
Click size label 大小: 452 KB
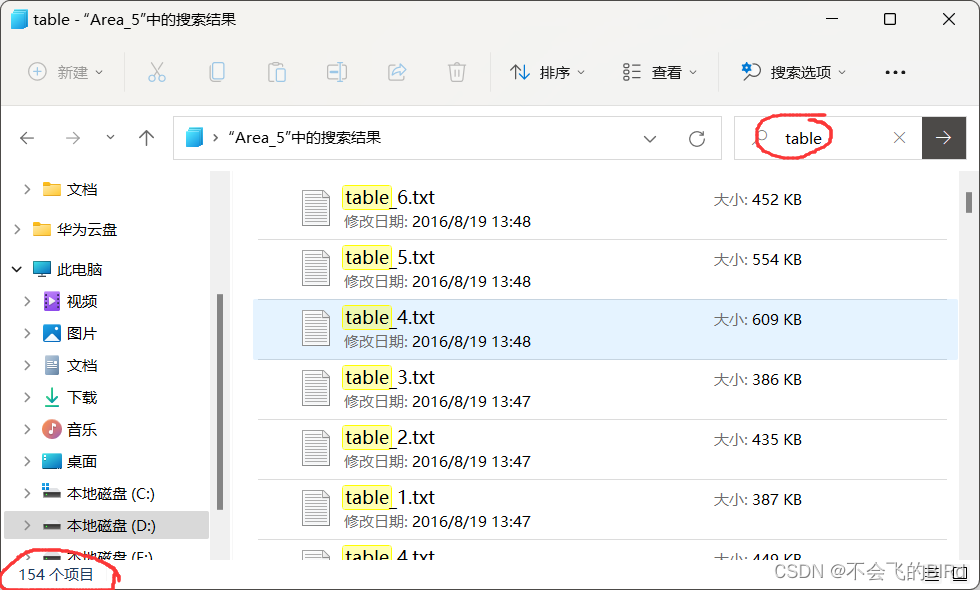[758, 200]
